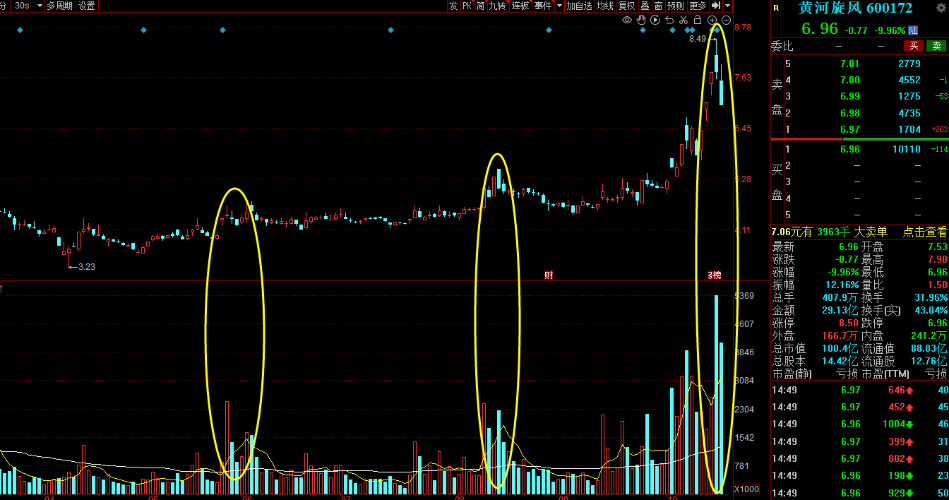The image size is (949, 500).
Task: Zoom out with the minus circle icon
Action: point(726,21)
